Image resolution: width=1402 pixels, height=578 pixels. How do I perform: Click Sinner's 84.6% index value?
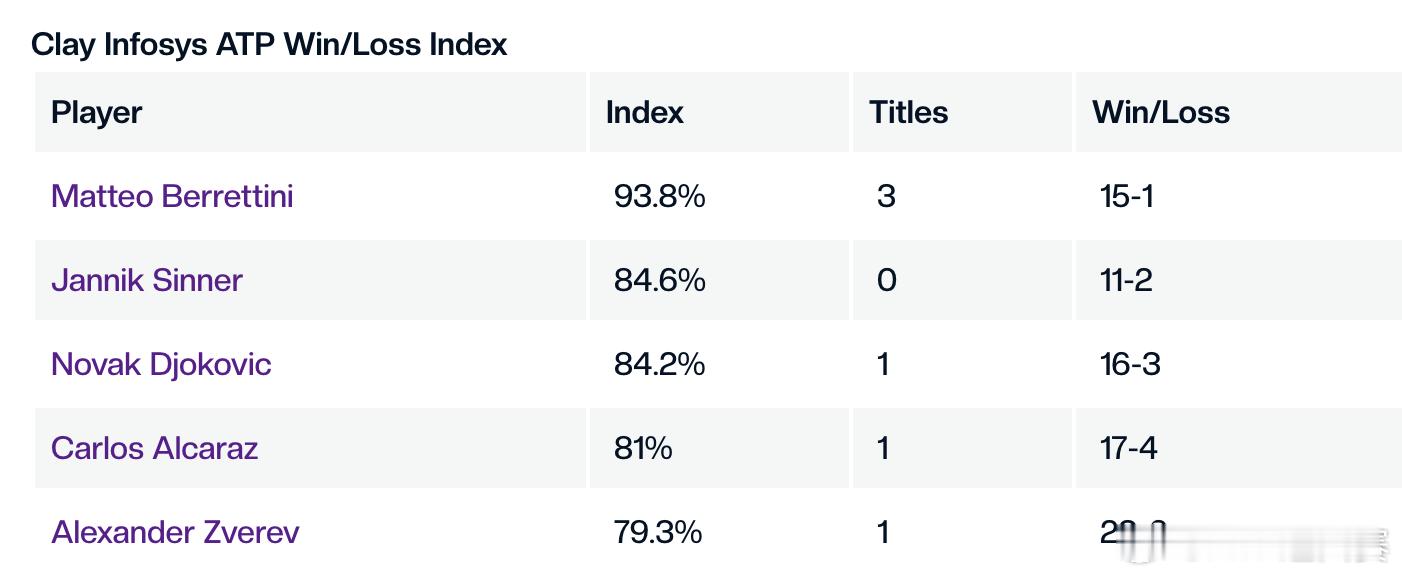point(660,280)
